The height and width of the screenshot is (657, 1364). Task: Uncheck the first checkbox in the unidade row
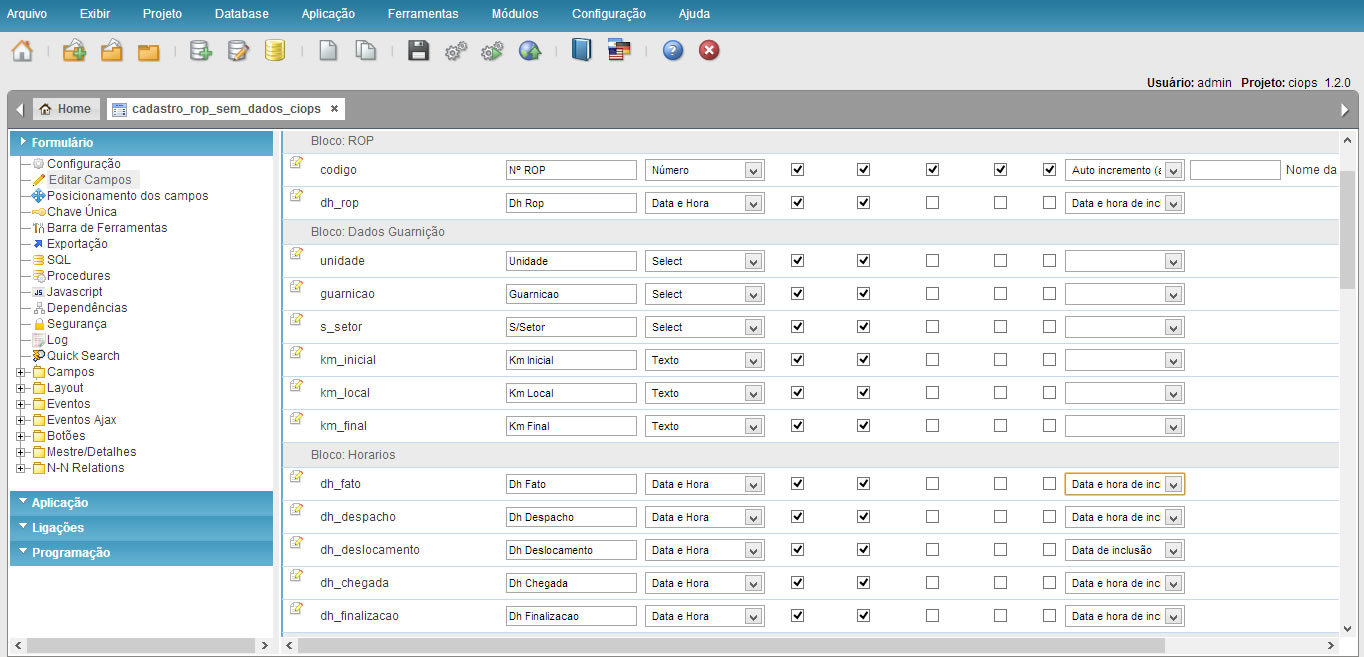pyautogui.click(x=797, y=261)
